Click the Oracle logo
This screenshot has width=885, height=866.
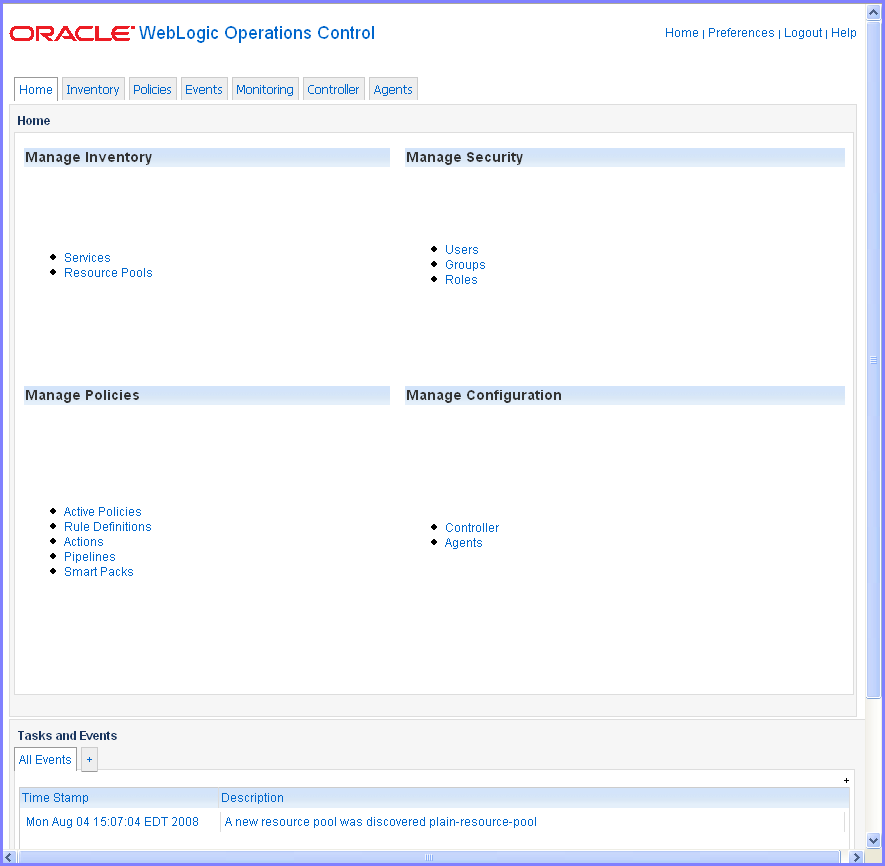(72, 33)
